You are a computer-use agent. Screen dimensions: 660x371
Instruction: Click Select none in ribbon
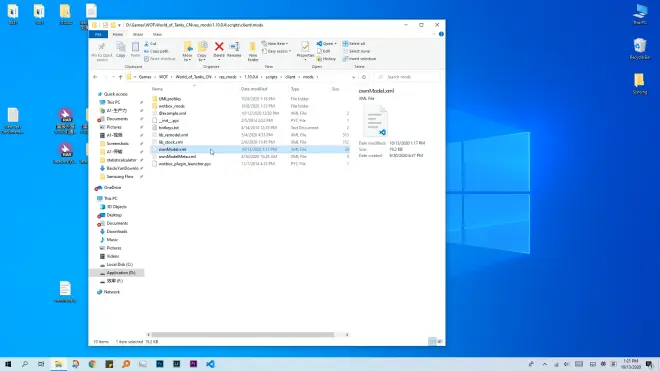[x=356, y=51]
